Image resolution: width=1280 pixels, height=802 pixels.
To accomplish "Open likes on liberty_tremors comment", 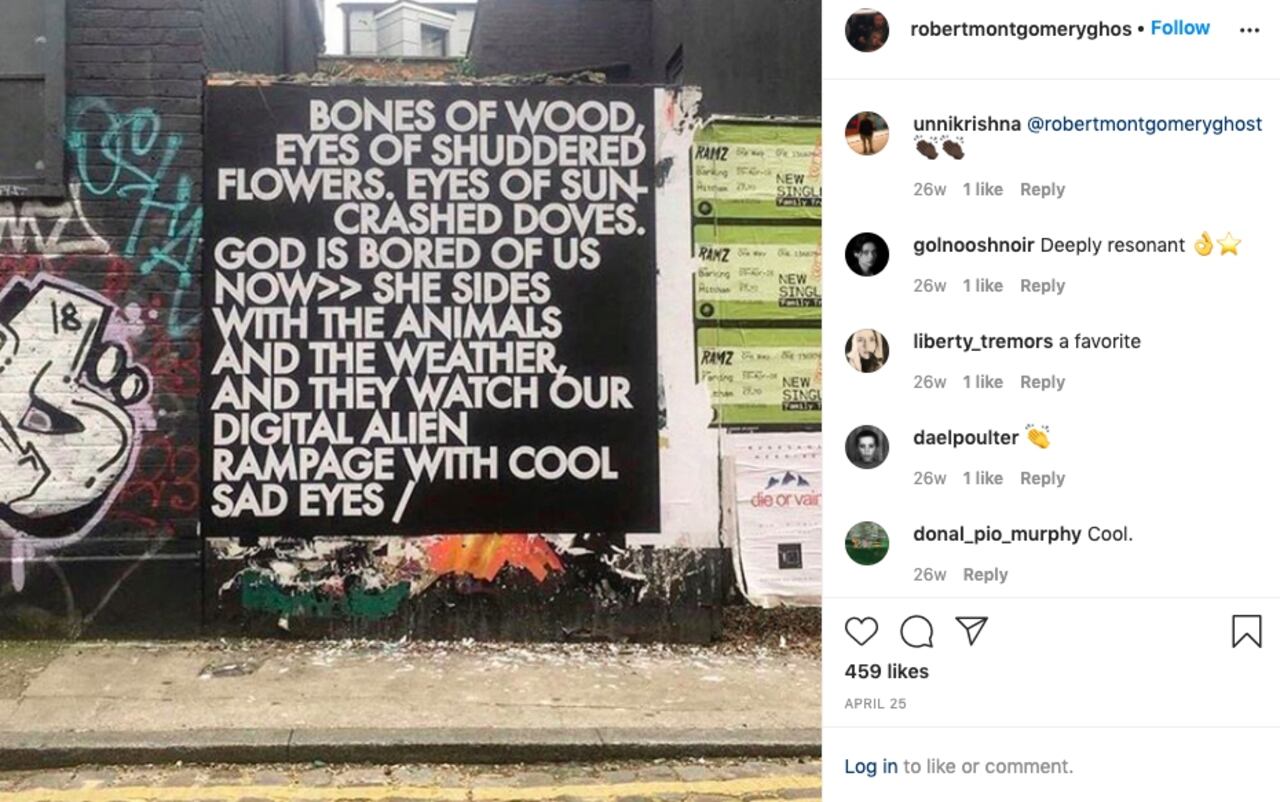I will coord(980,381).
